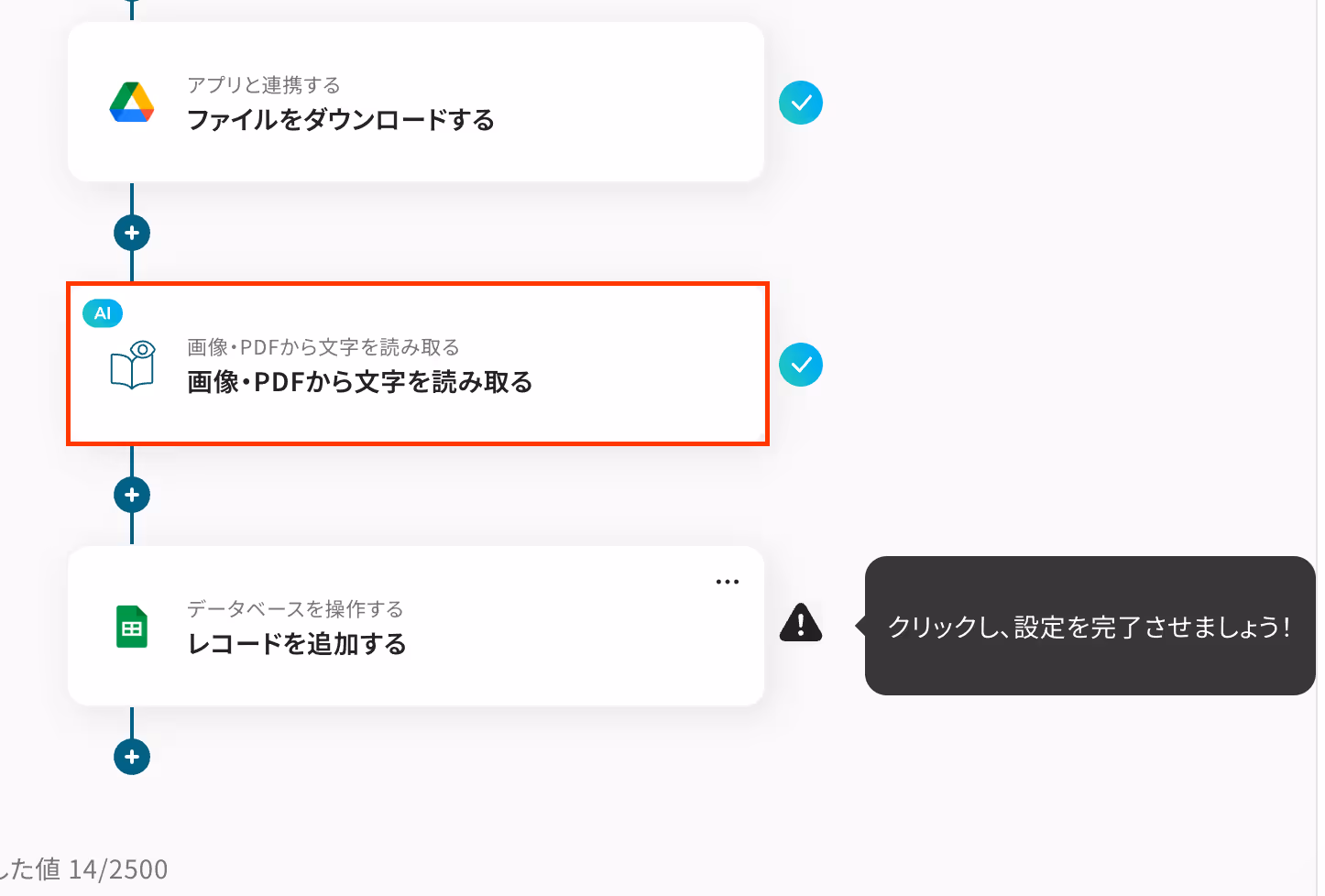Click the checkmark beside the OCR step
Image resolution: width=1325 pixels, height=896 pixels.
pyautogui.click(x=801, y=365)
